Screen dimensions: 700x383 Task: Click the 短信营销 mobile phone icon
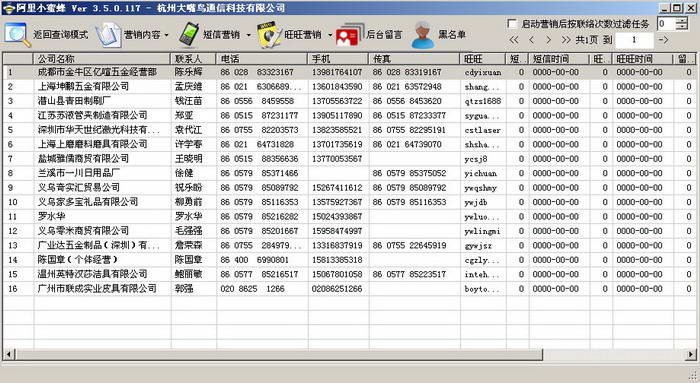[x=189, y=34]
